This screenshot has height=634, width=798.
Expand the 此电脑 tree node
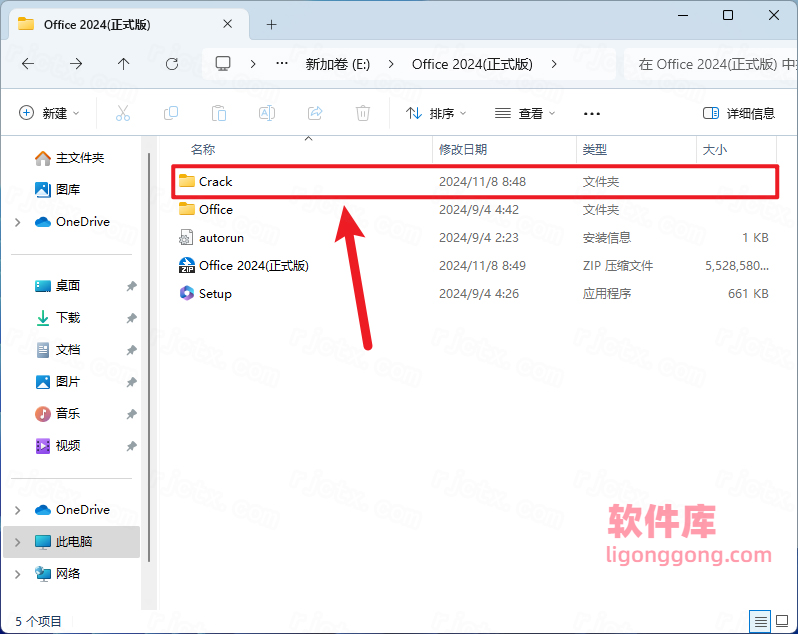click(x=18, y=542)
